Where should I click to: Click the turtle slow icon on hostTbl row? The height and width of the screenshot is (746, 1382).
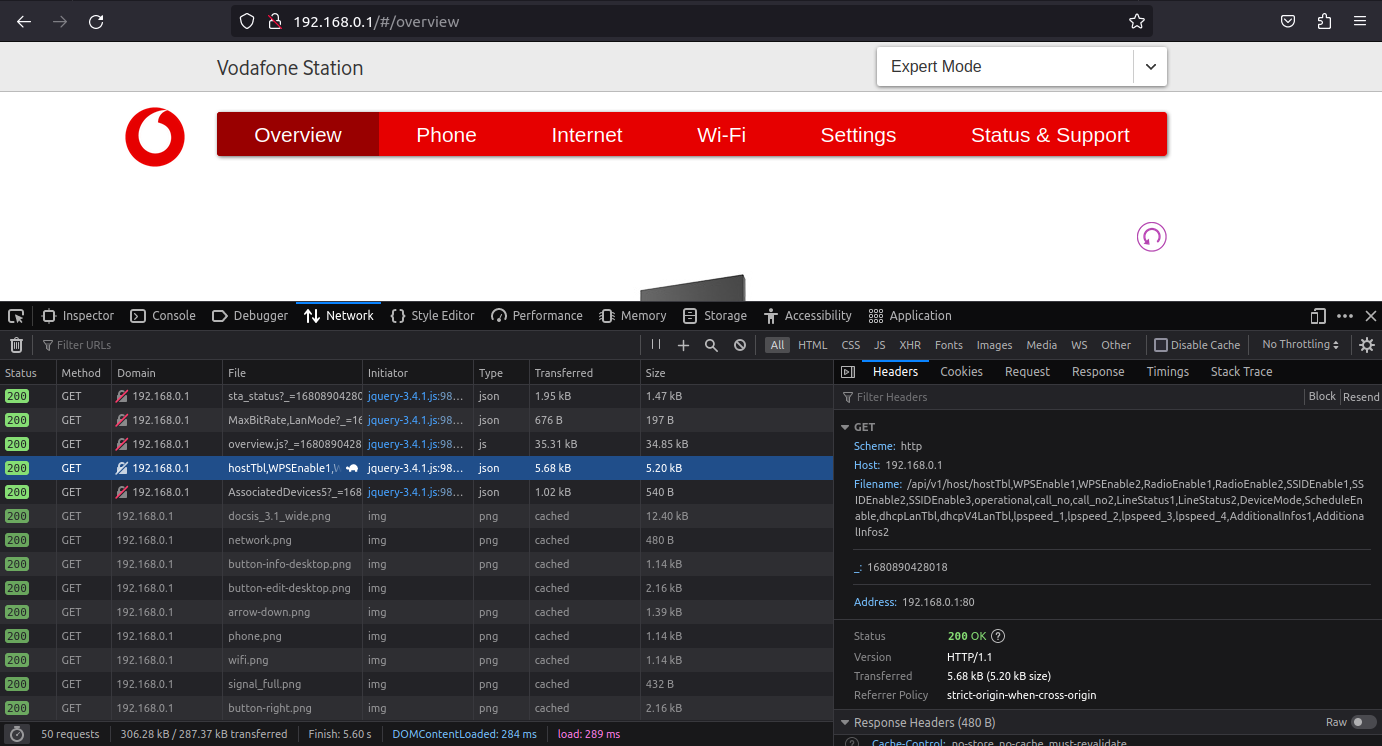pos(351,468)
